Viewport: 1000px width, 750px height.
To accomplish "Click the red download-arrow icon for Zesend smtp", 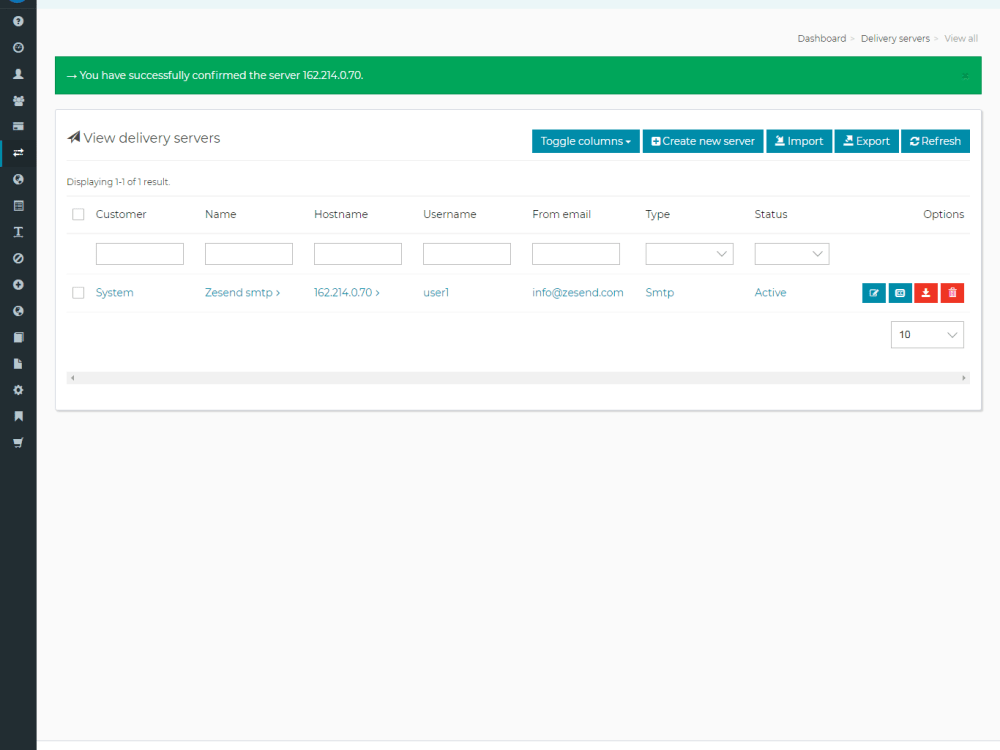I will [x=926, y=293].
